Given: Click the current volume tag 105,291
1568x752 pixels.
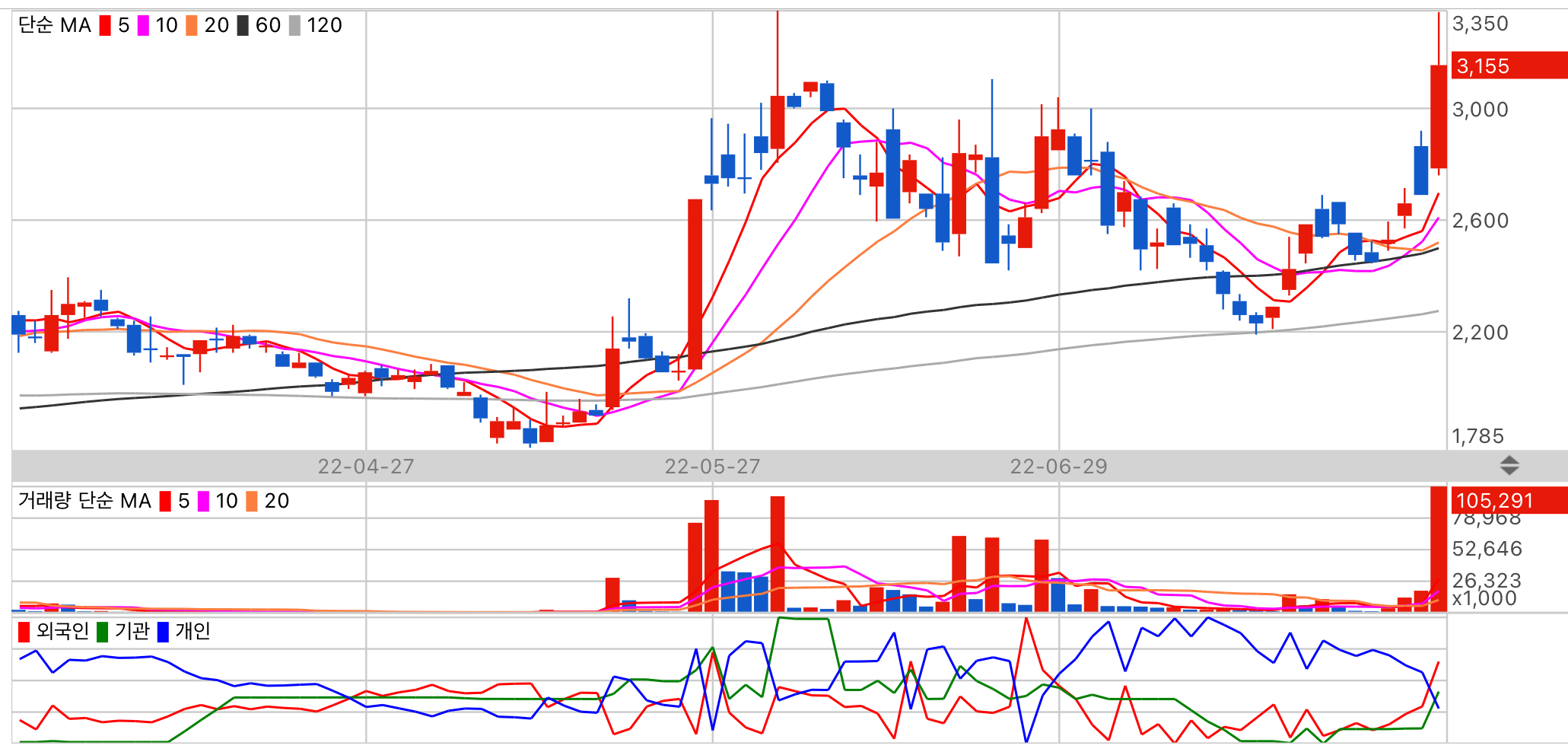Looking at the screenshot, I should (x=1509, y=500).
